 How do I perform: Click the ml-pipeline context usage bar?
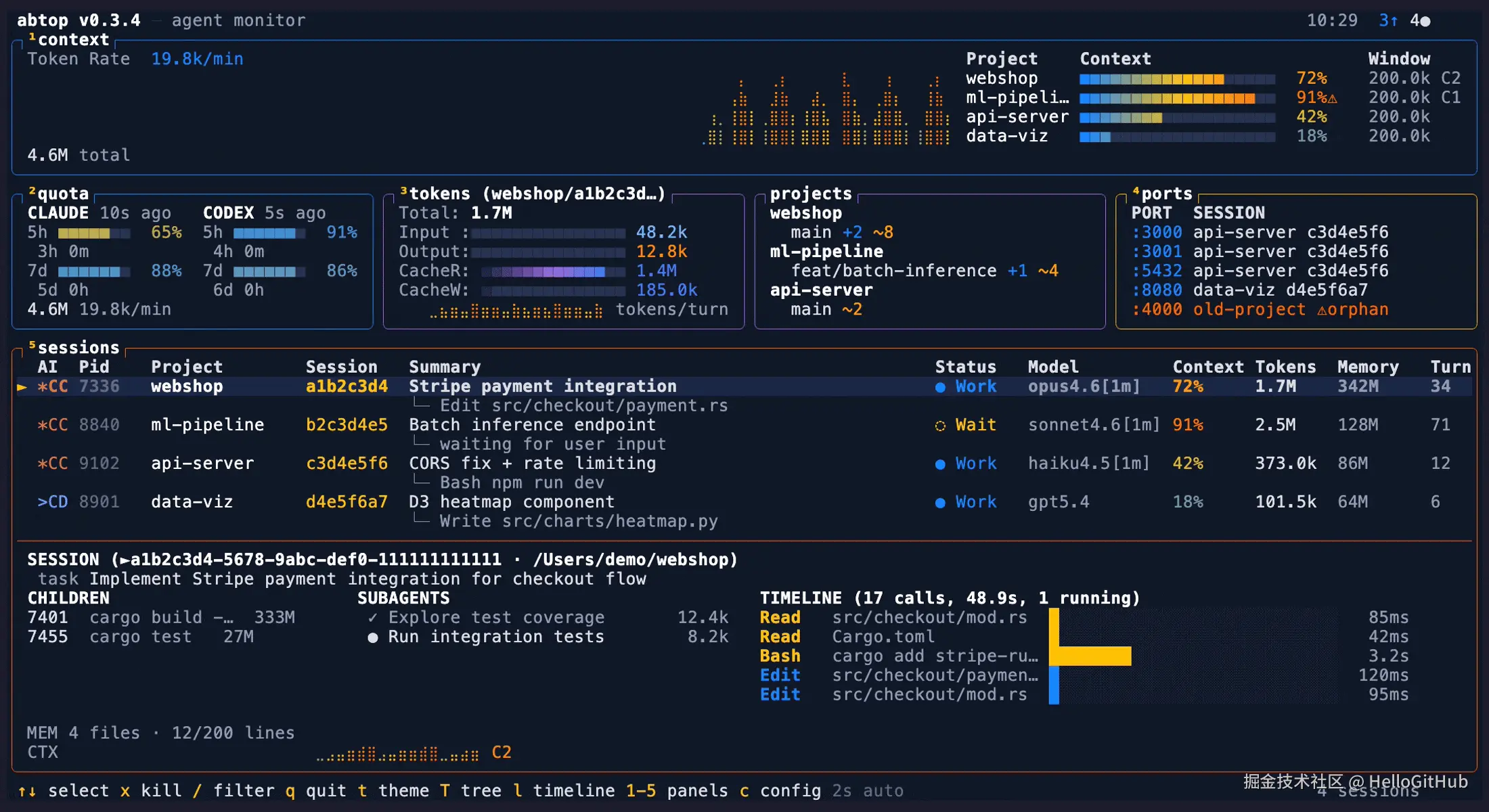coord(1177,99)
